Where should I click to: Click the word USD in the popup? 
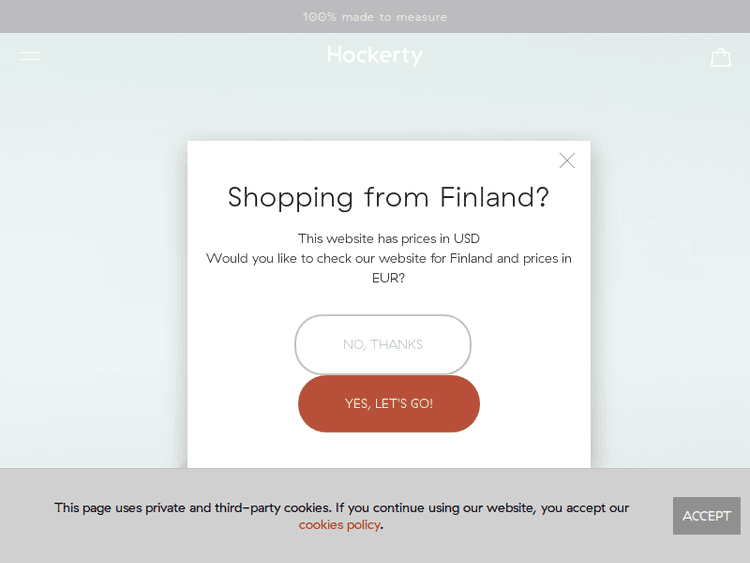pos(466,239)
